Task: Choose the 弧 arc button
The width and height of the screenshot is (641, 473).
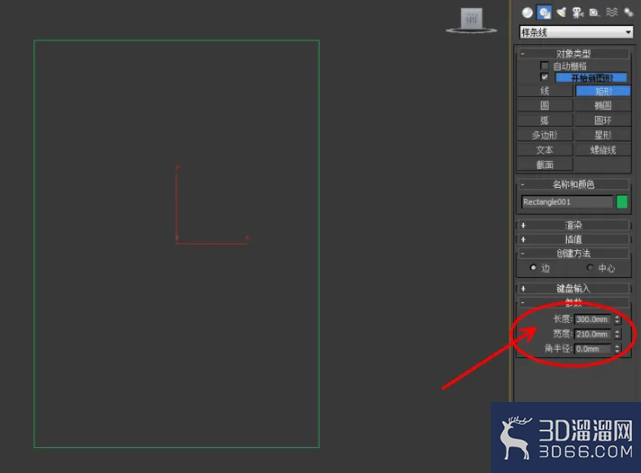Action: pos(545,120)
